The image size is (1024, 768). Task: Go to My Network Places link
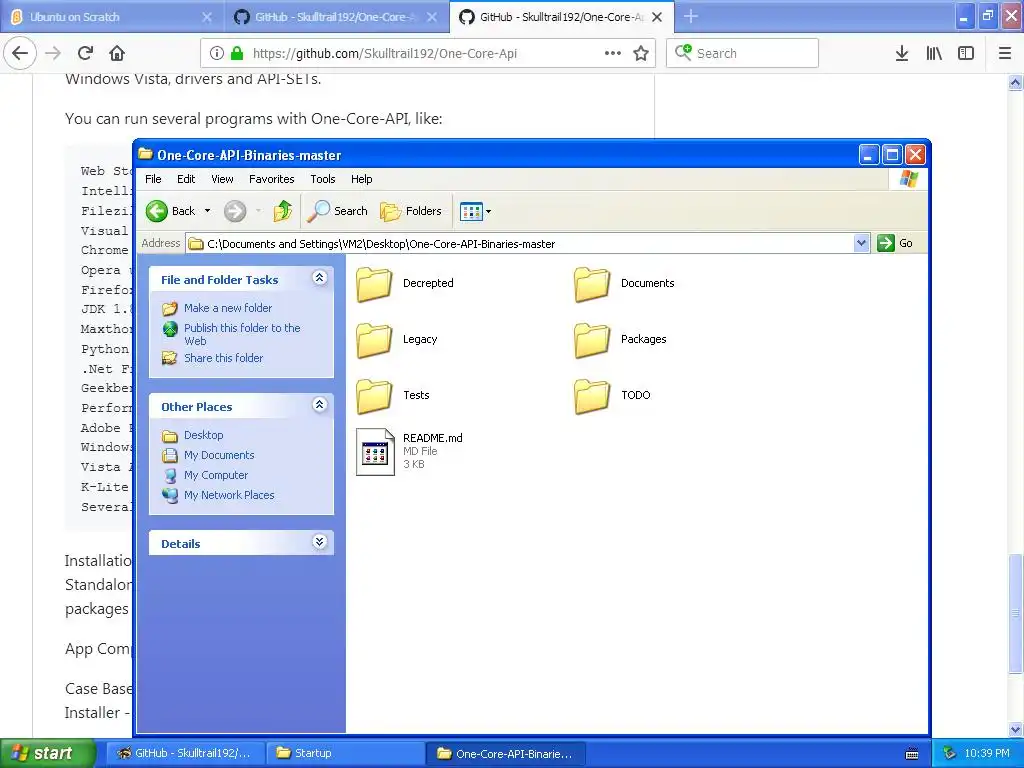point(229,495)
